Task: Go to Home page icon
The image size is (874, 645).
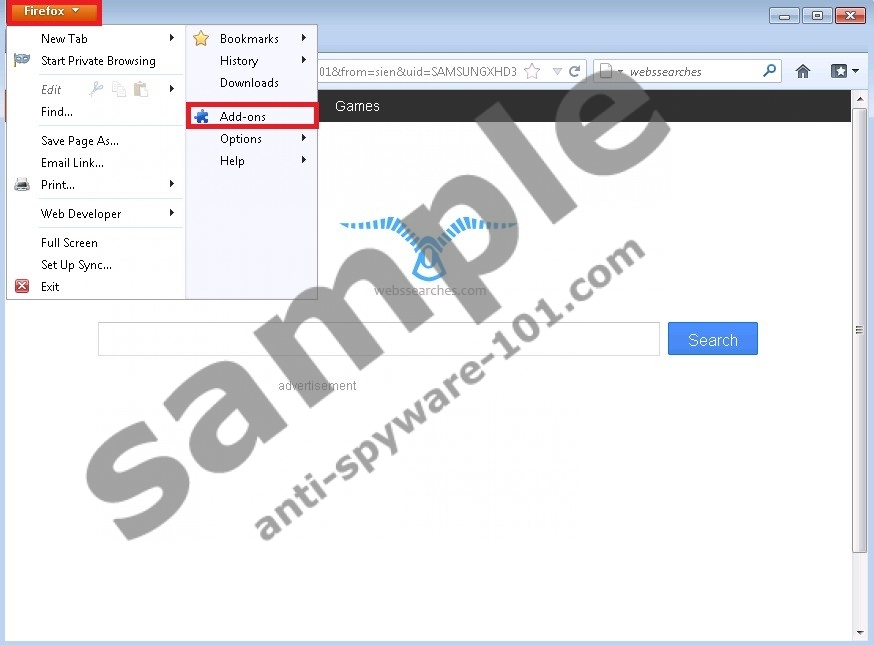Action: click(x=802, y=71)
